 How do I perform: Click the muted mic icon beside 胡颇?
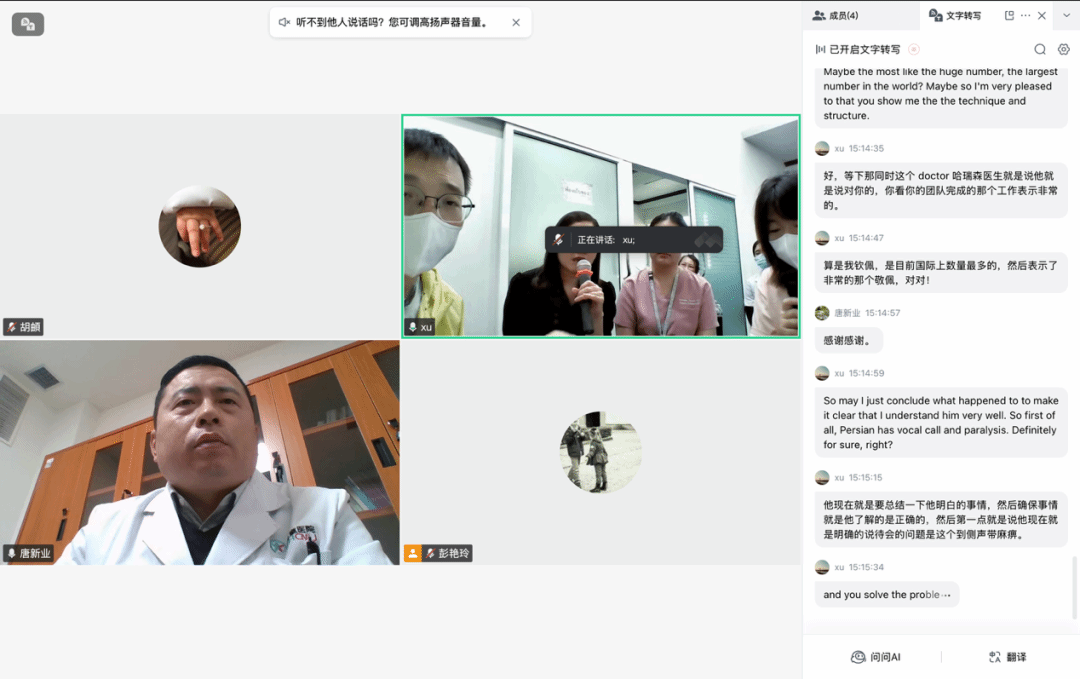click(12, 327)
